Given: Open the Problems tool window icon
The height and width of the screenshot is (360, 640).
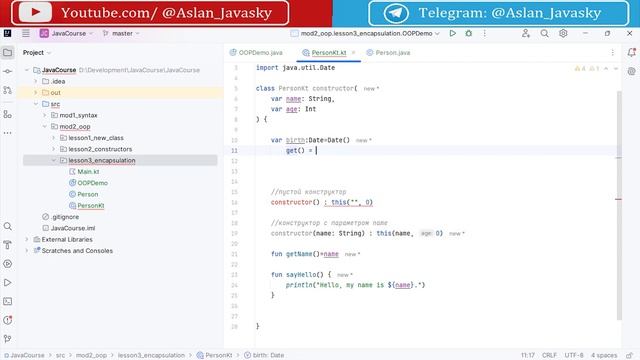Looking at the screenshot, I should (x=8, y=320).
